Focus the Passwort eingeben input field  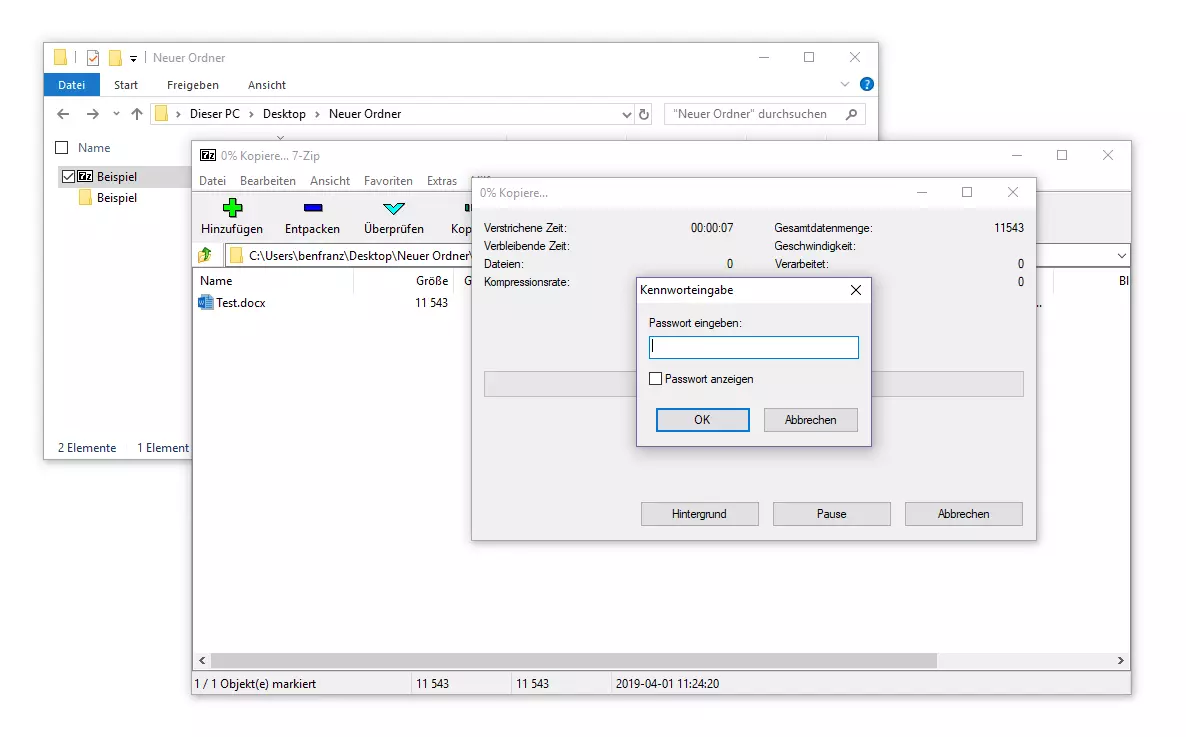(754, 347)
